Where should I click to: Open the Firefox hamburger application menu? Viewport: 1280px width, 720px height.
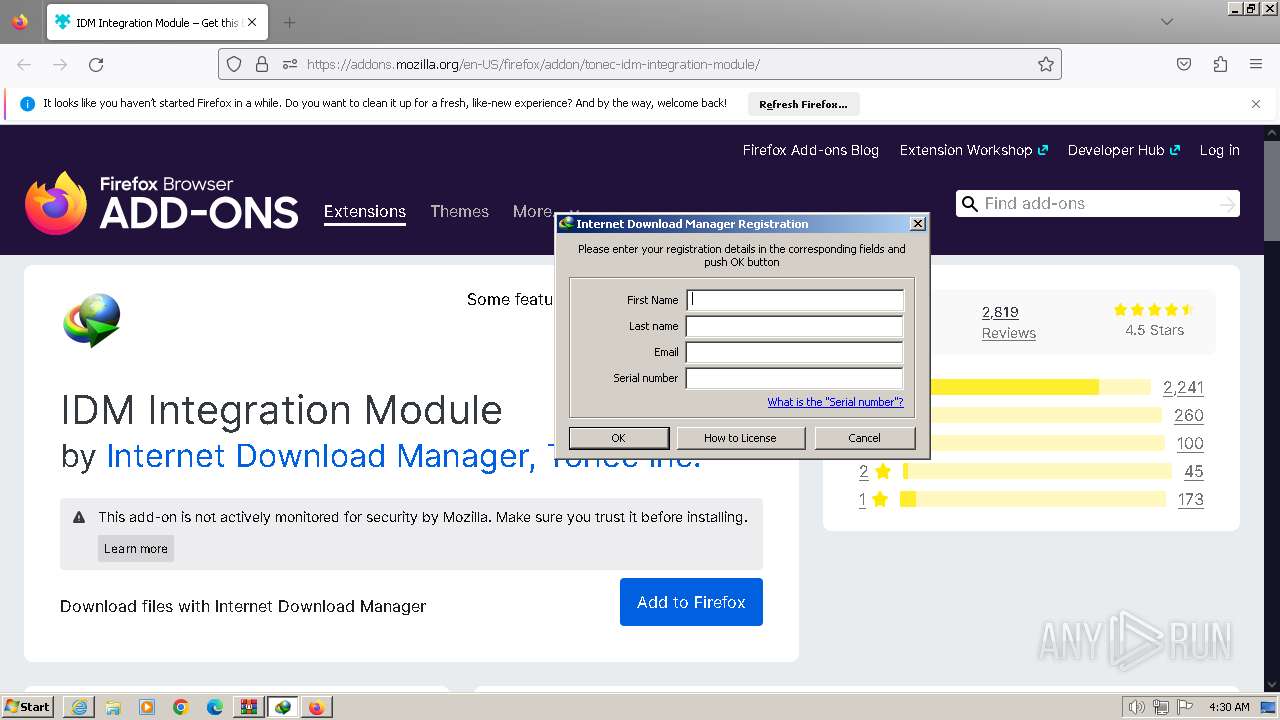[x=1256, y=64]
